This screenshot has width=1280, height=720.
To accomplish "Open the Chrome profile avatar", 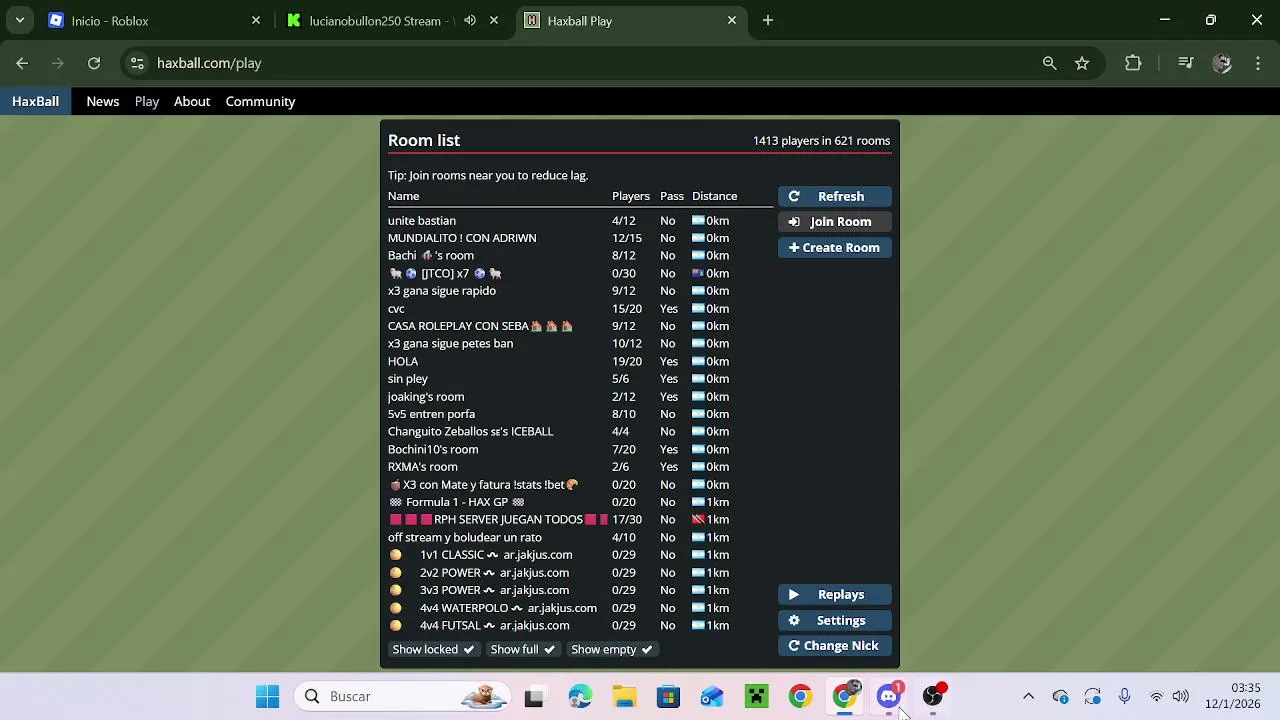I will coord(1222,63).
